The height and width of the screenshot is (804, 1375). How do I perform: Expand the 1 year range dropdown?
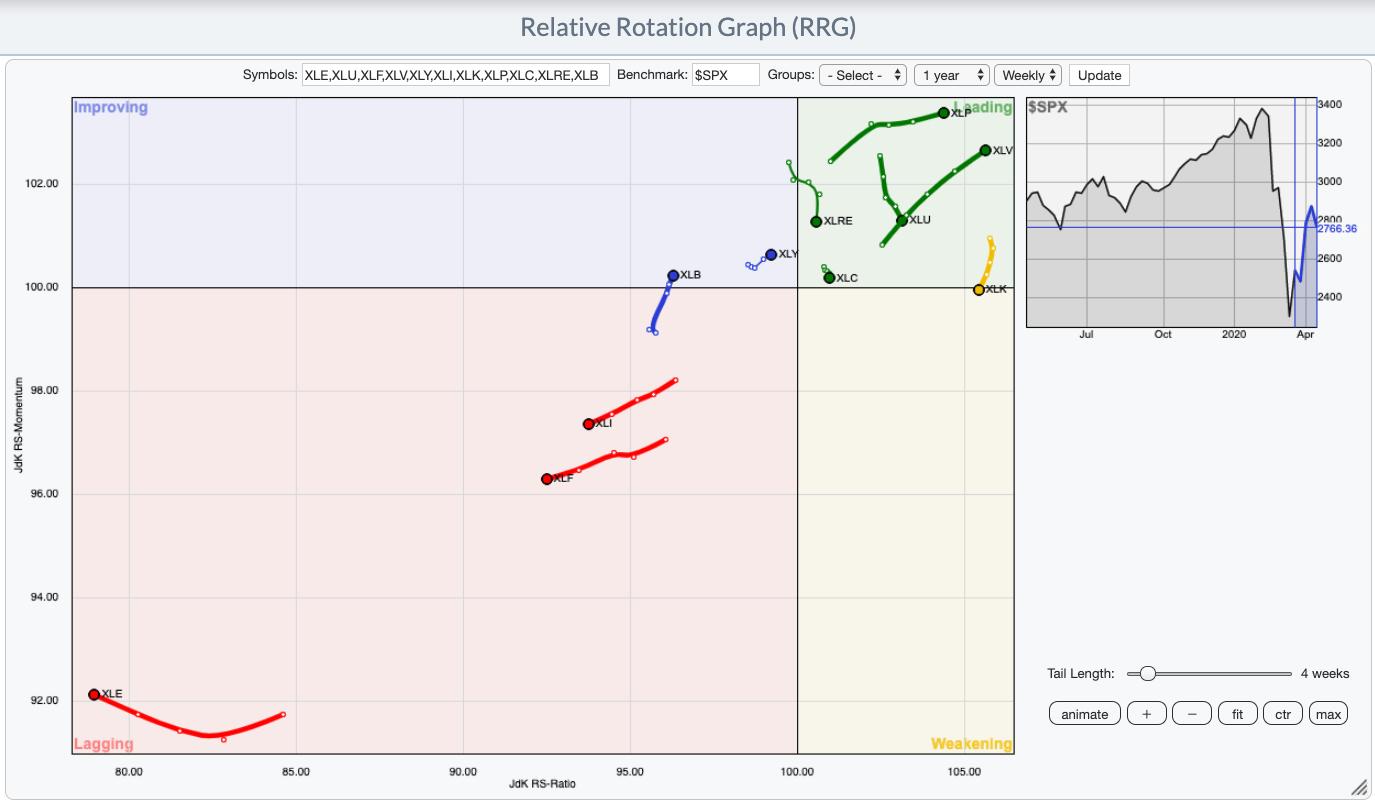(x=951, y=75)
